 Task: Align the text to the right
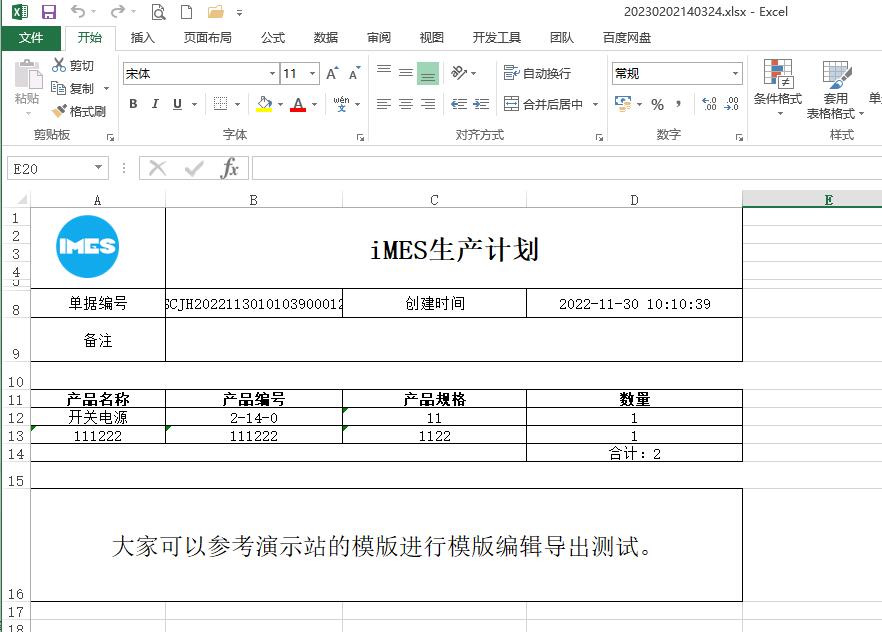pos(428,104)
